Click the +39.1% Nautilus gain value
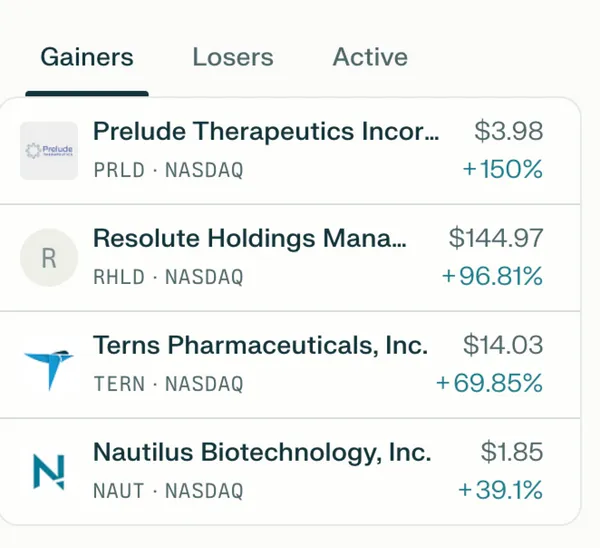 click(500, 491)
